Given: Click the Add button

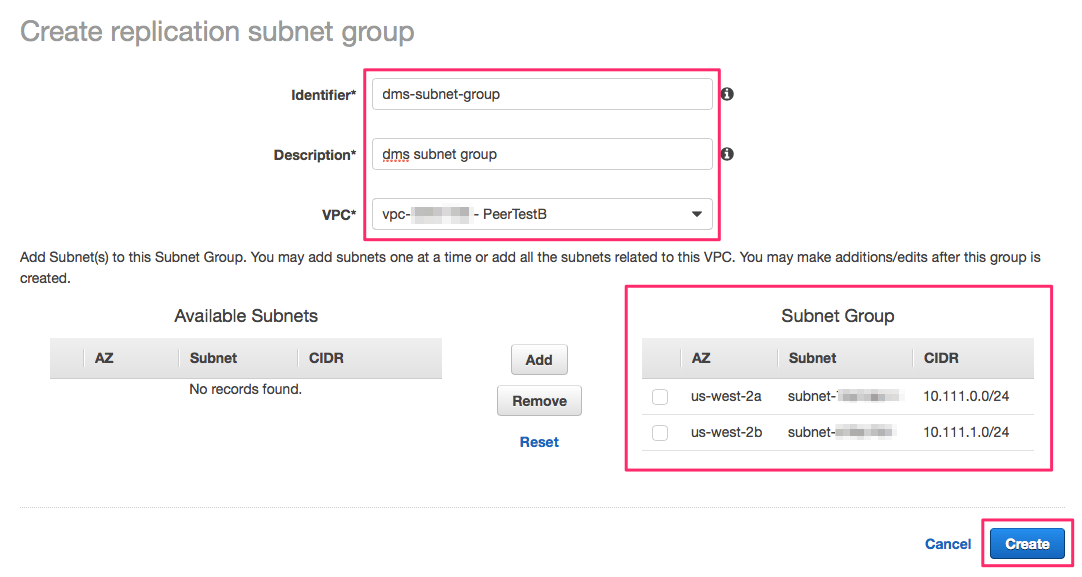Looking at the screenshot, I should click(x=539, y=360).
